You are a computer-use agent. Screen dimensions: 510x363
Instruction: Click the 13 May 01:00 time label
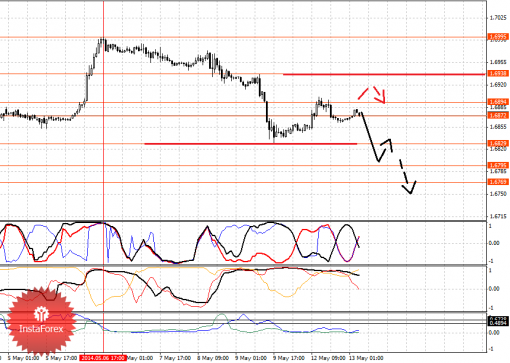click(x=366, y=358)
